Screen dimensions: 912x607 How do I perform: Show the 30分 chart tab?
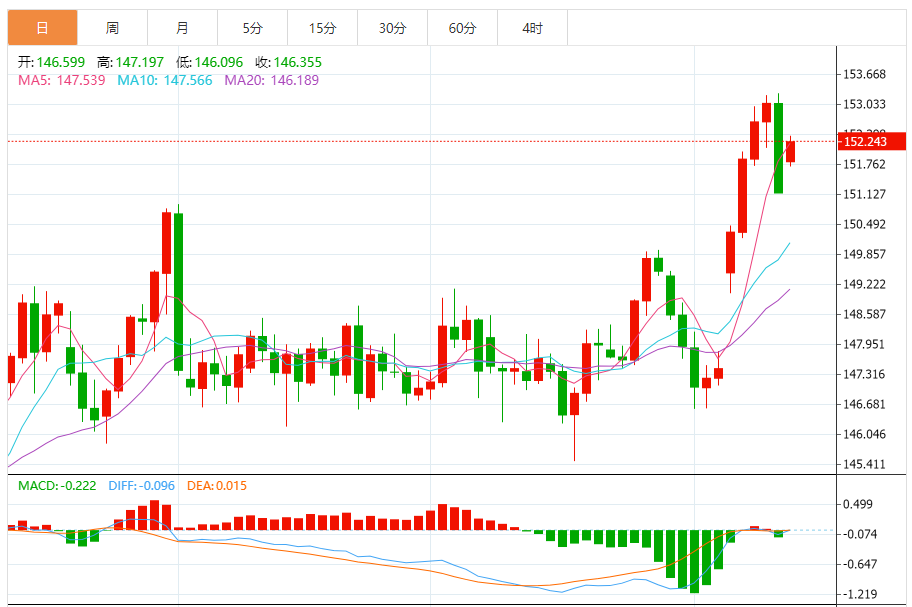[x=392, y=28]
